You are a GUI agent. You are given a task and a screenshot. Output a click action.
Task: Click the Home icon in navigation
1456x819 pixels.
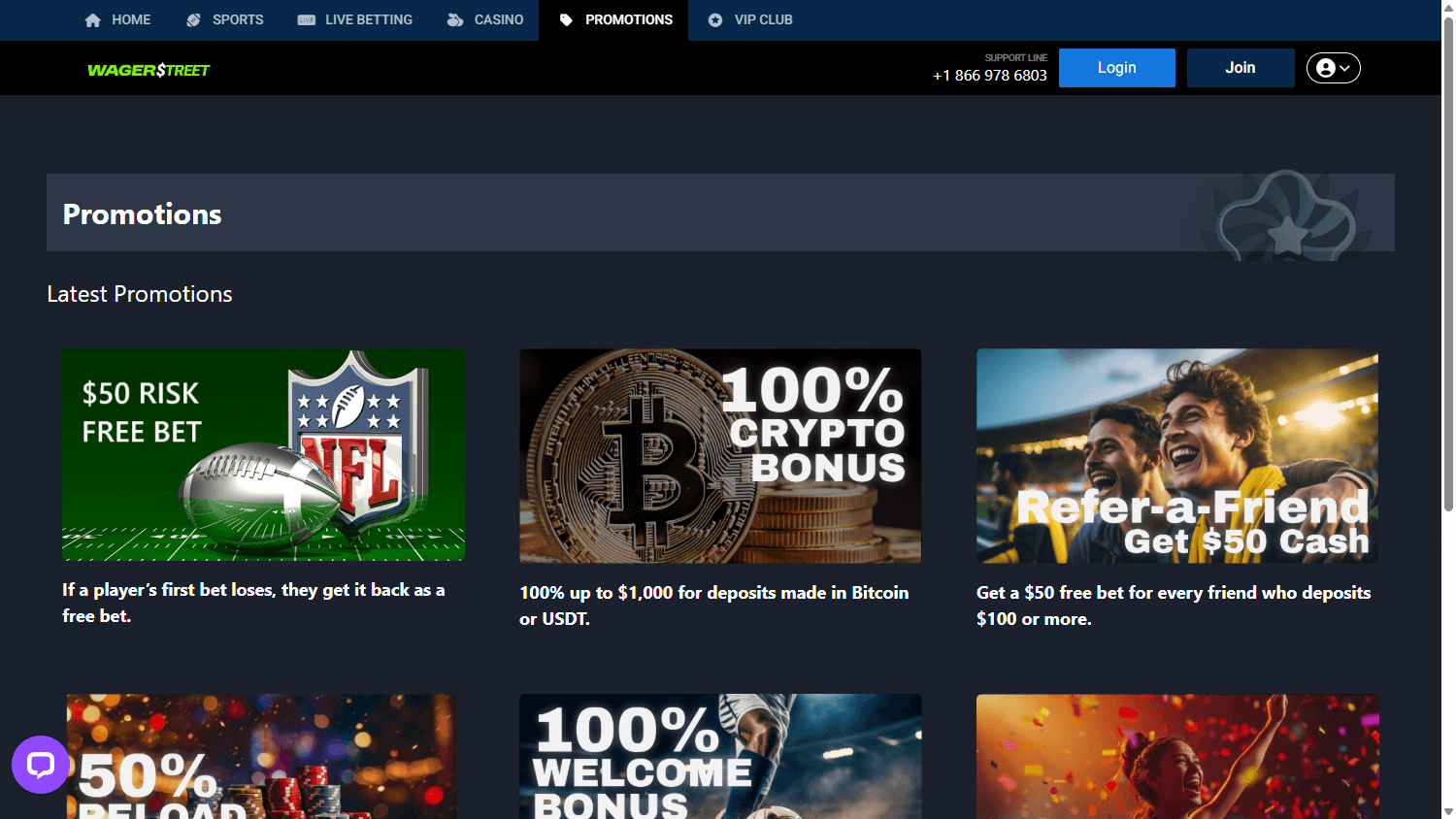(92, 19)
